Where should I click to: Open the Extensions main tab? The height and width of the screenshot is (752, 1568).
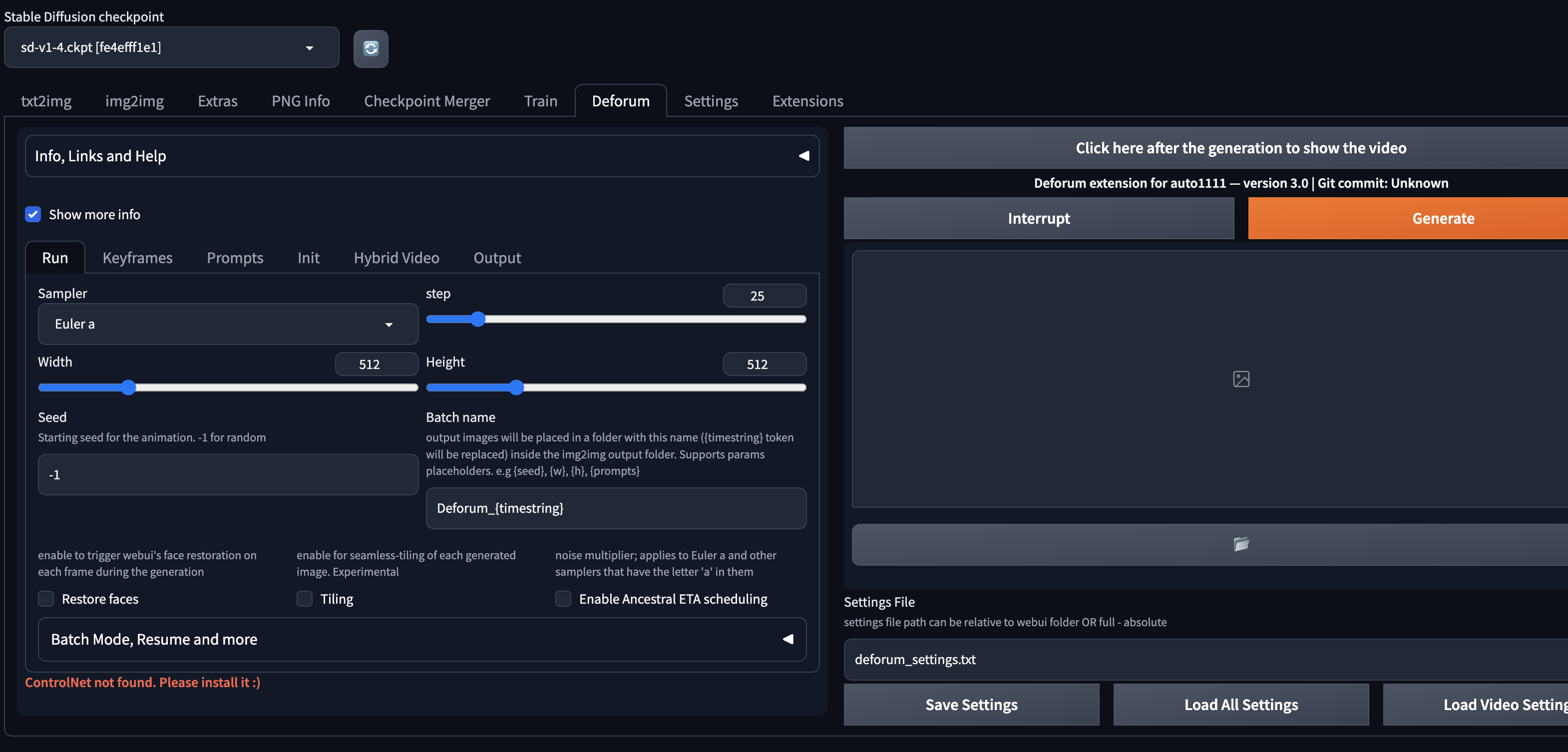(807, 101)
